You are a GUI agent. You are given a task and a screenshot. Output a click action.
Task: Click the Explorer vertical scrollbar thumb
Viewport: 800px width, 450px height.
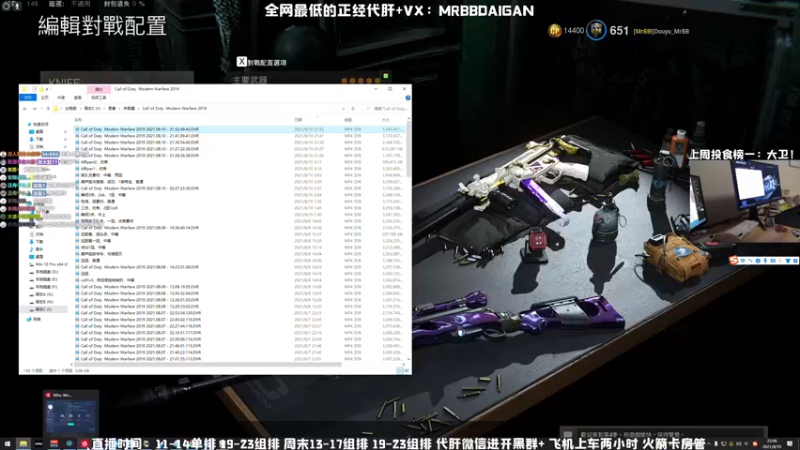[x=408, y=149]
